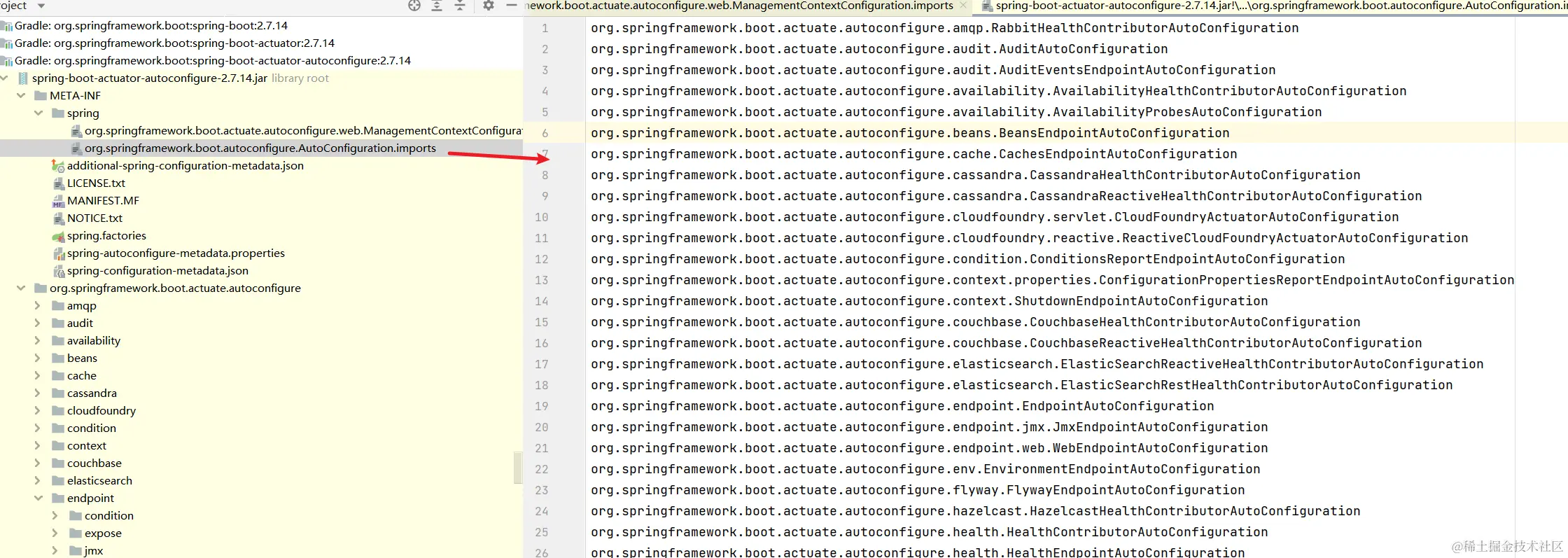Collapse the spring folder under META-INF

(38, 113)
